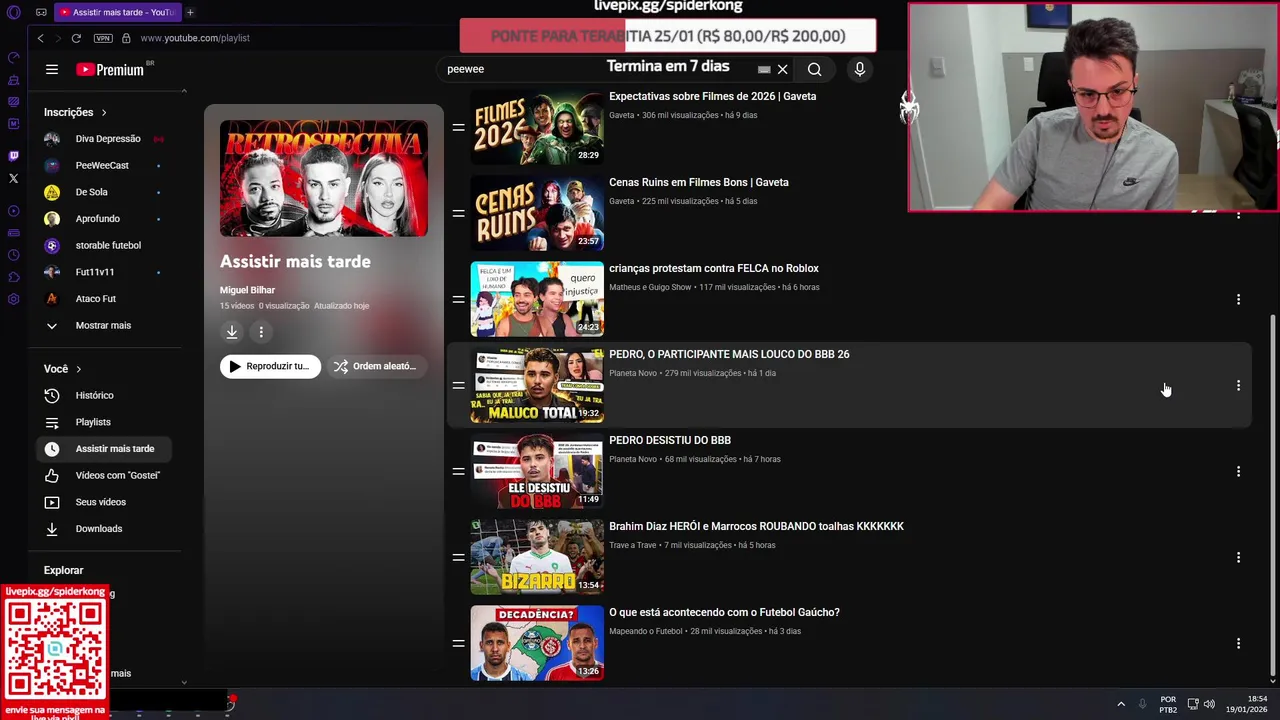Open Mapeando o Futebol channel name
1280x720 pixels.
point(646,631)
